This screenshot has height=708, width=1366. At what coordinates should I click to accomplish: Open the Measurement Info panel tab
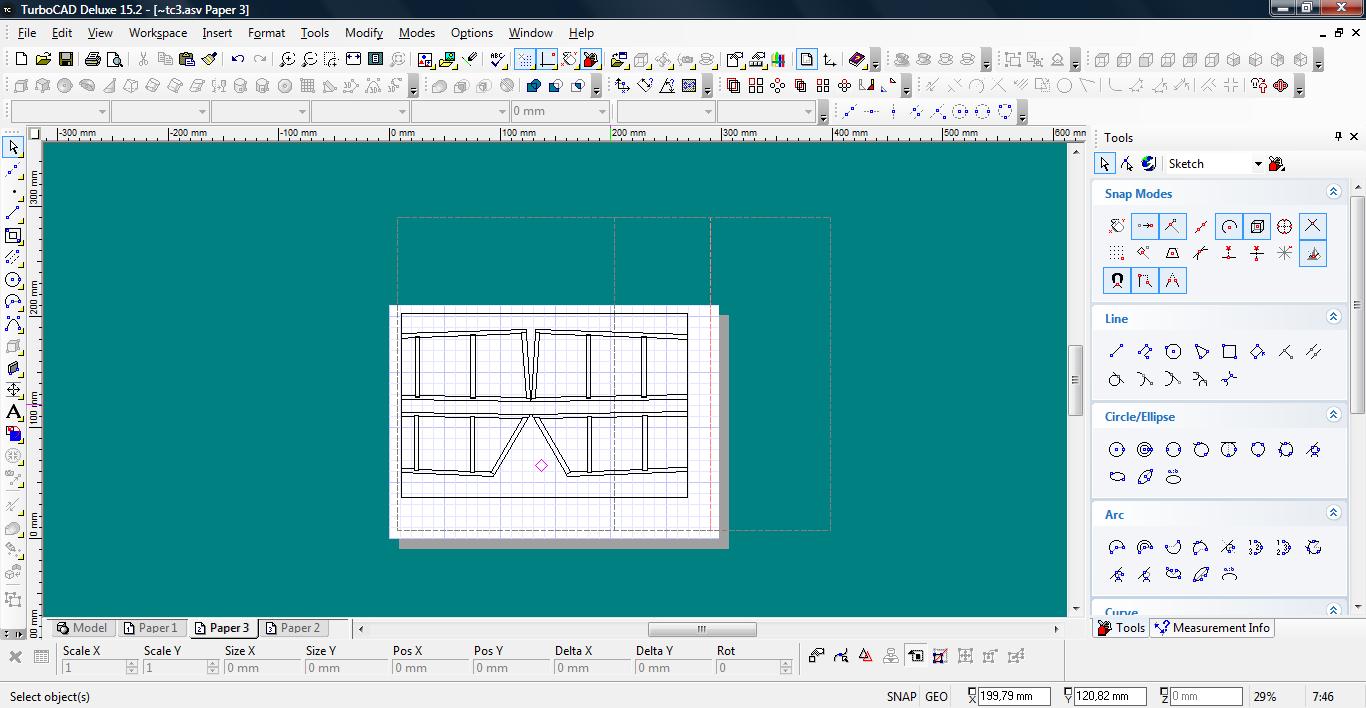pyautogui.click(x=1212, y=628)
